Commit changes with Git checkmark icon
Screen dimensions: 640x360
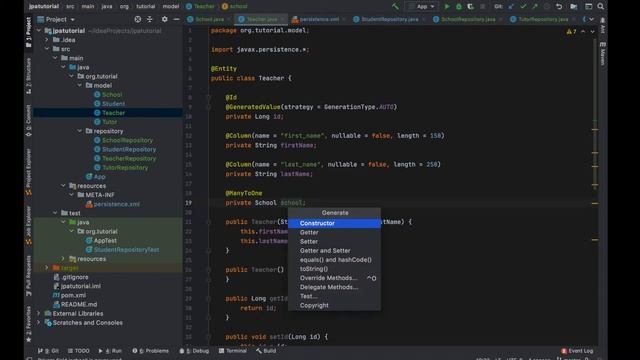[523, 7]
